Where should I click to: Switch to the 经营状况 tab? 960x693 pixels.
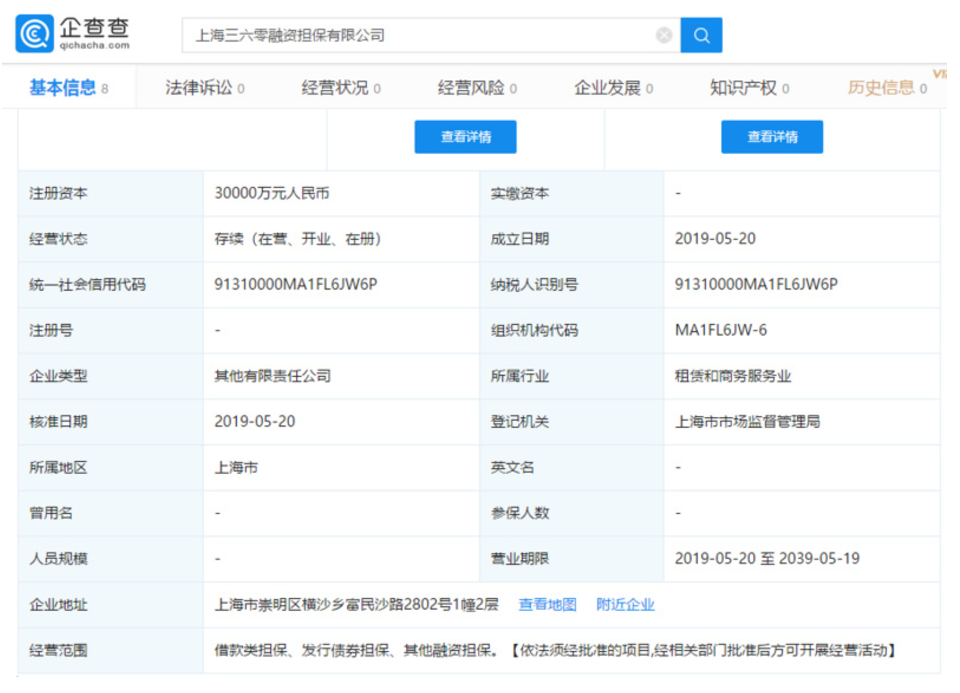(x=340, y=88)
